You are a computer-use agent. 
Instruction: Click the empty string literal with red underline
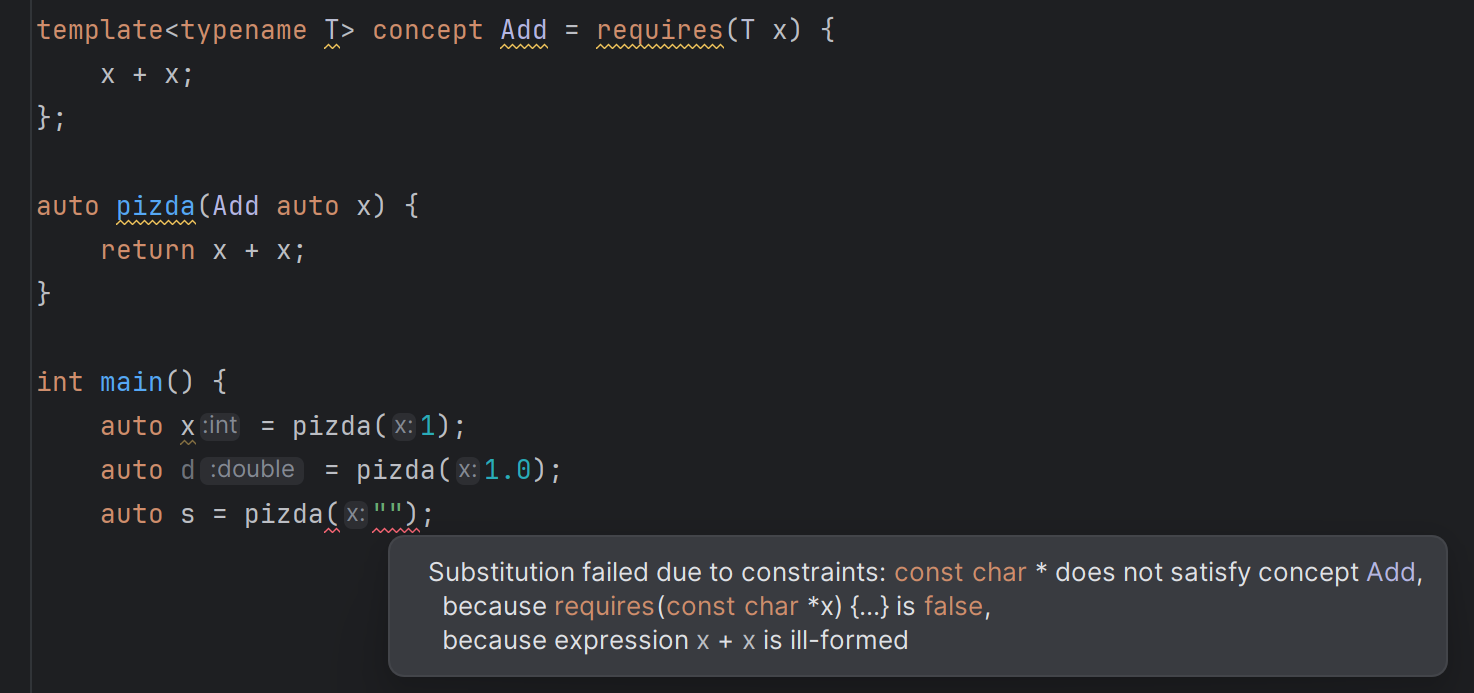[387, 515]
